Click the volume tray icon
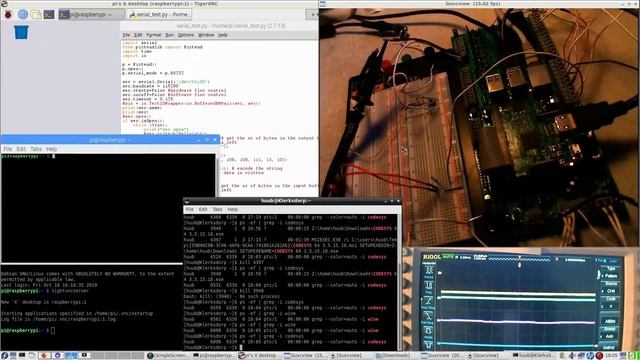This screenshot has height=360, width=640. pos(571,356)
